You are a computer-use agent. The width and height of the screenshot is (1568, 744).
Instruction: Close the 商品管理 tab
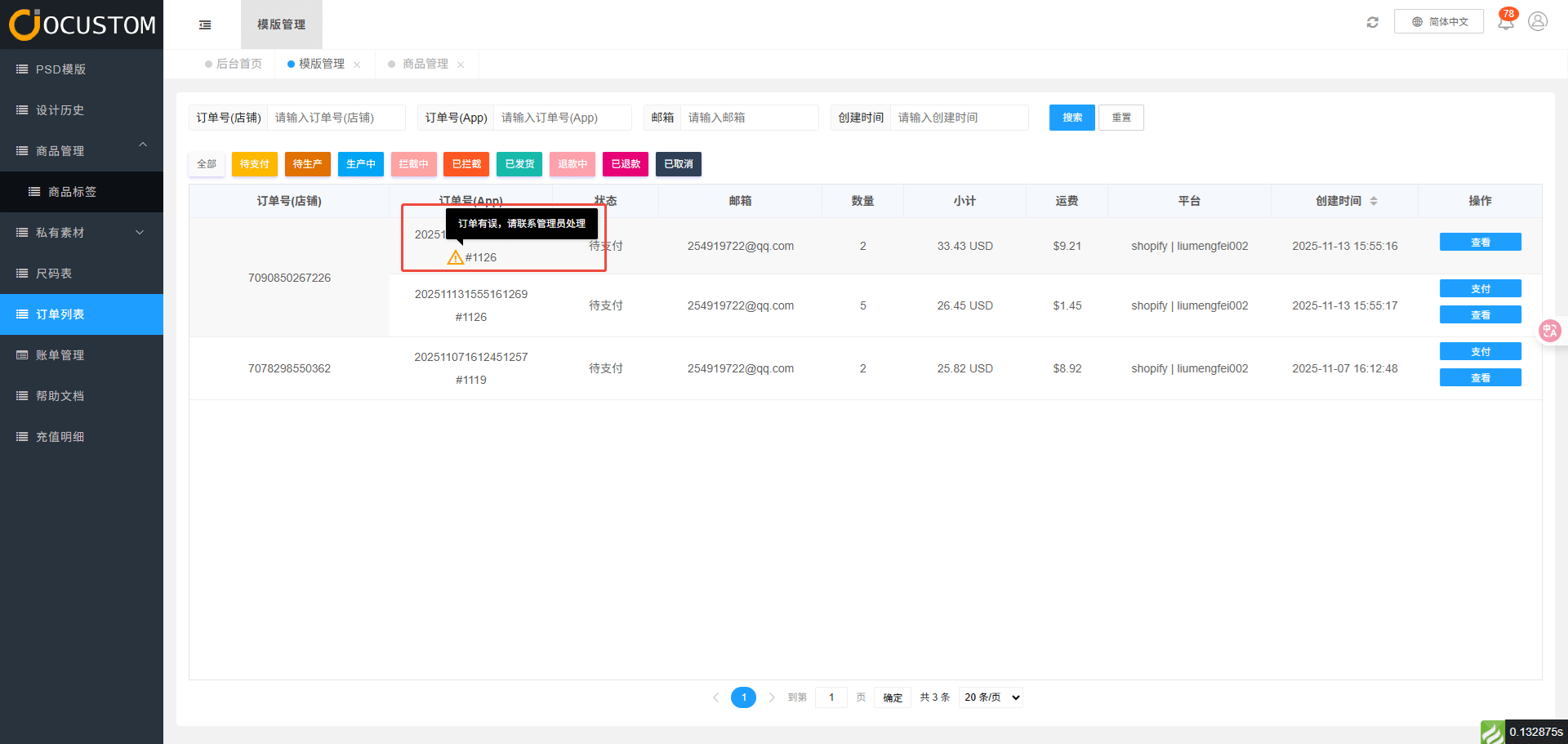pyautogui.click(x=461, y=65)
